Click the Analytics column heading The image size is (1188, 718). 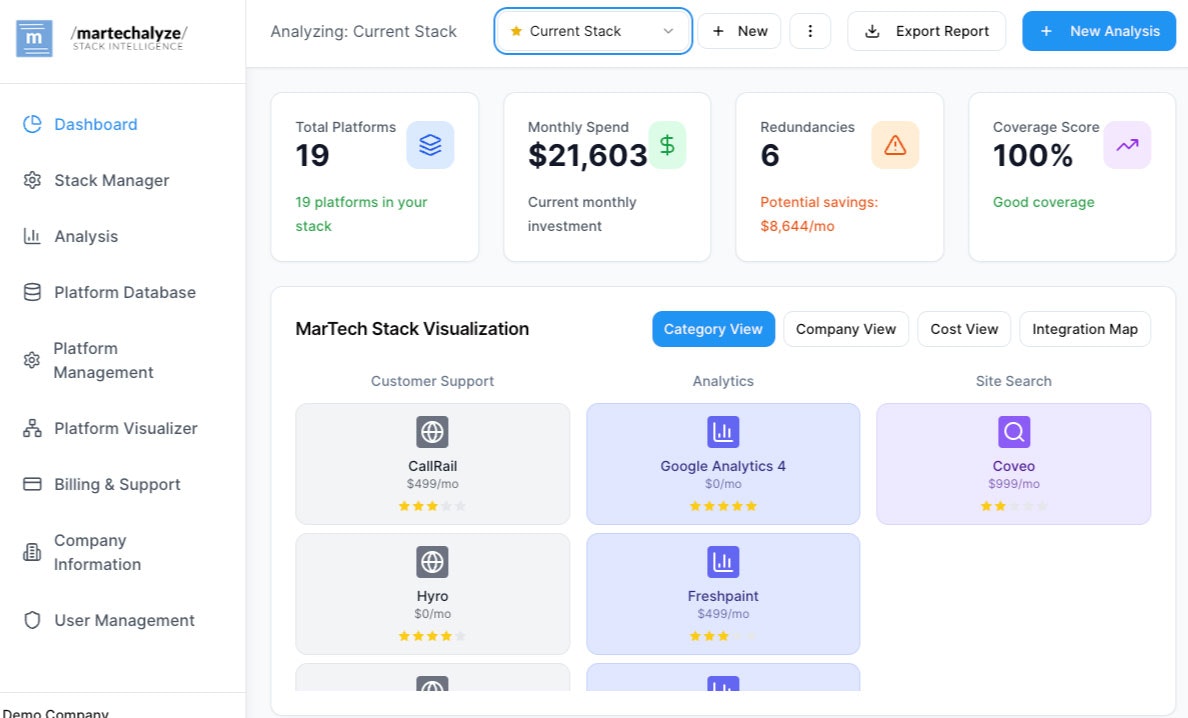[723, 381]
